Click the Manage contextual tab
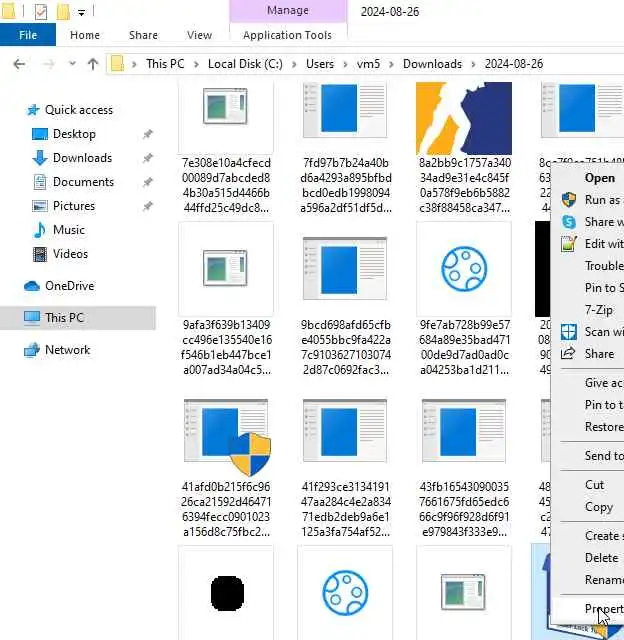 pos(288,11)
